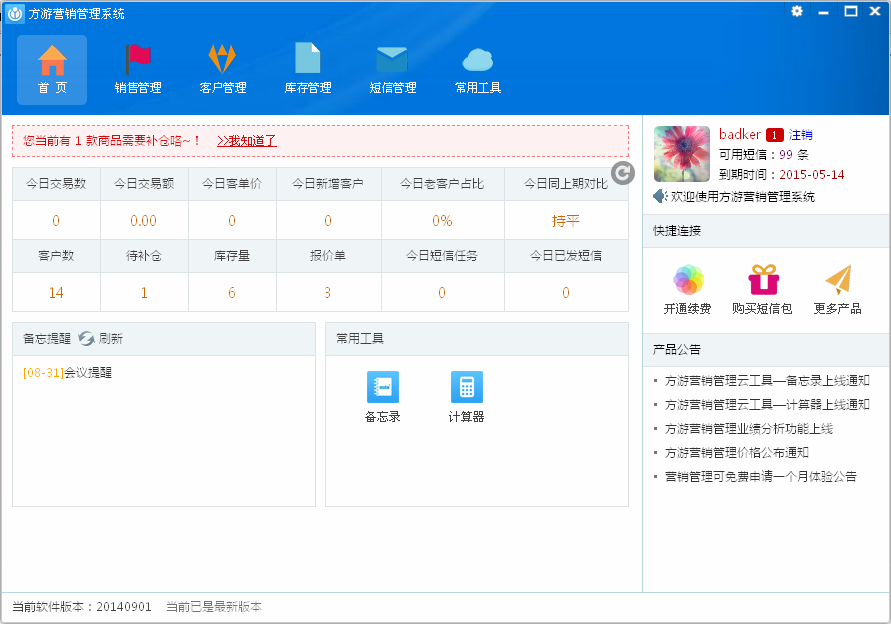Click the username badker
Image resolution: width=891 pixels, height=624 pixels.
pos(739,135)
